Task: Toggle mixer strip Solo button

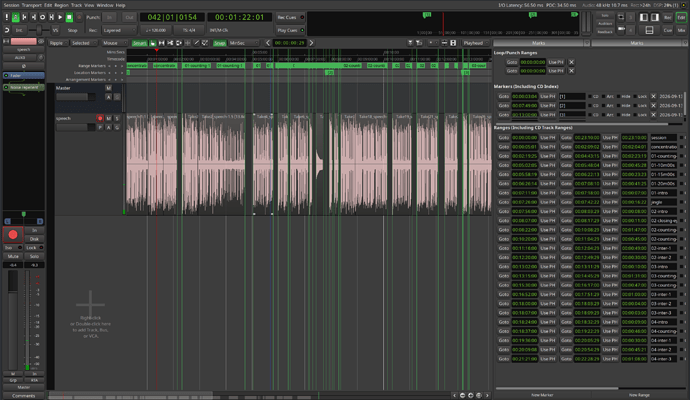Action: [x=34, y=256]
